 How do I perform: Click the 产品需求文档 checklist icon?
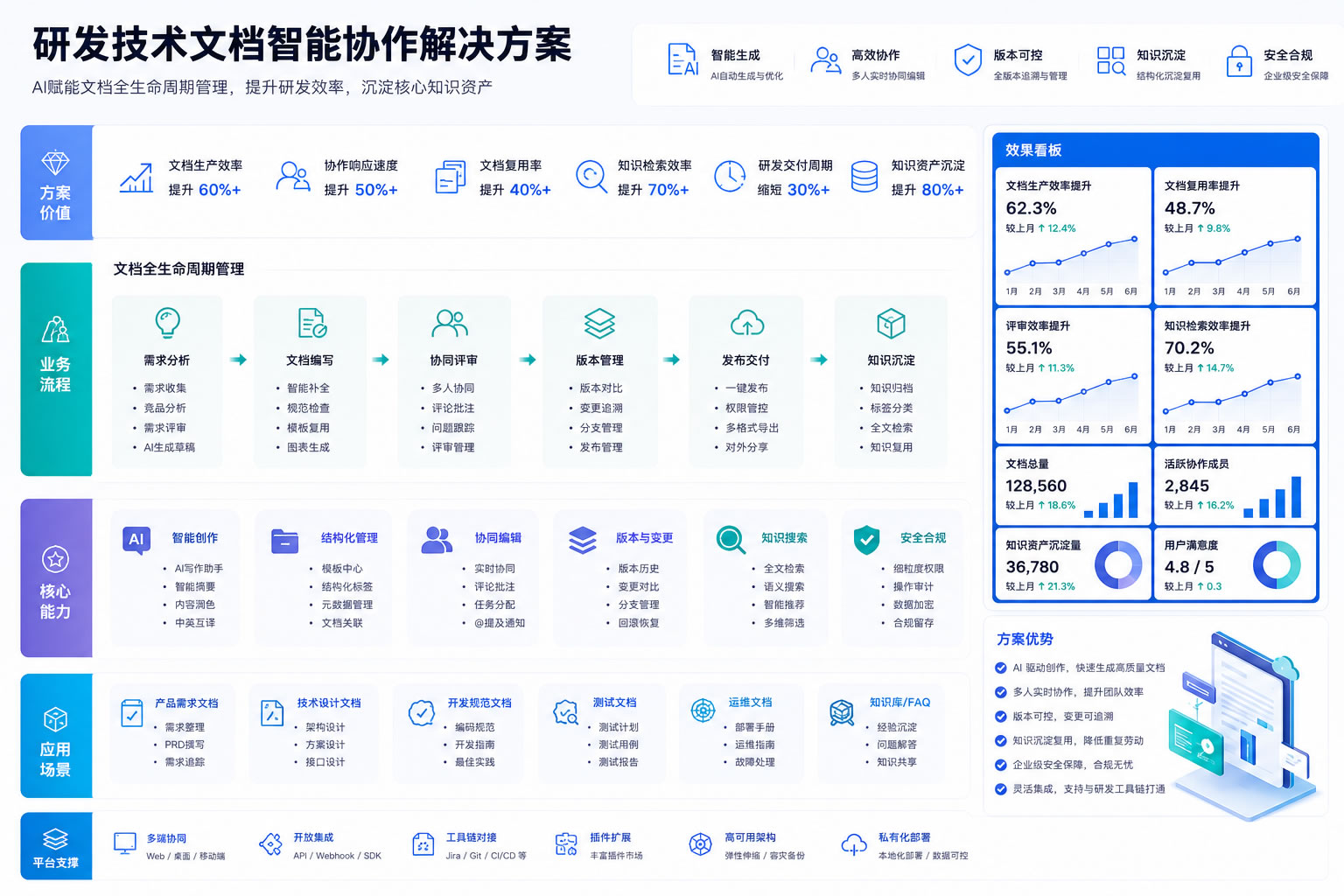131,713
